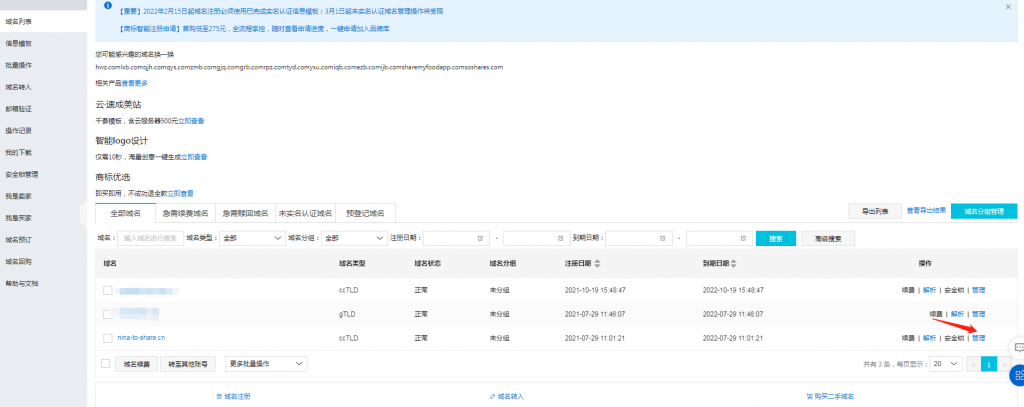Viewport: 1024px width, 407px height.
Task: Click the link icon beside bottom 域名转入
Action: coord(492,397)
